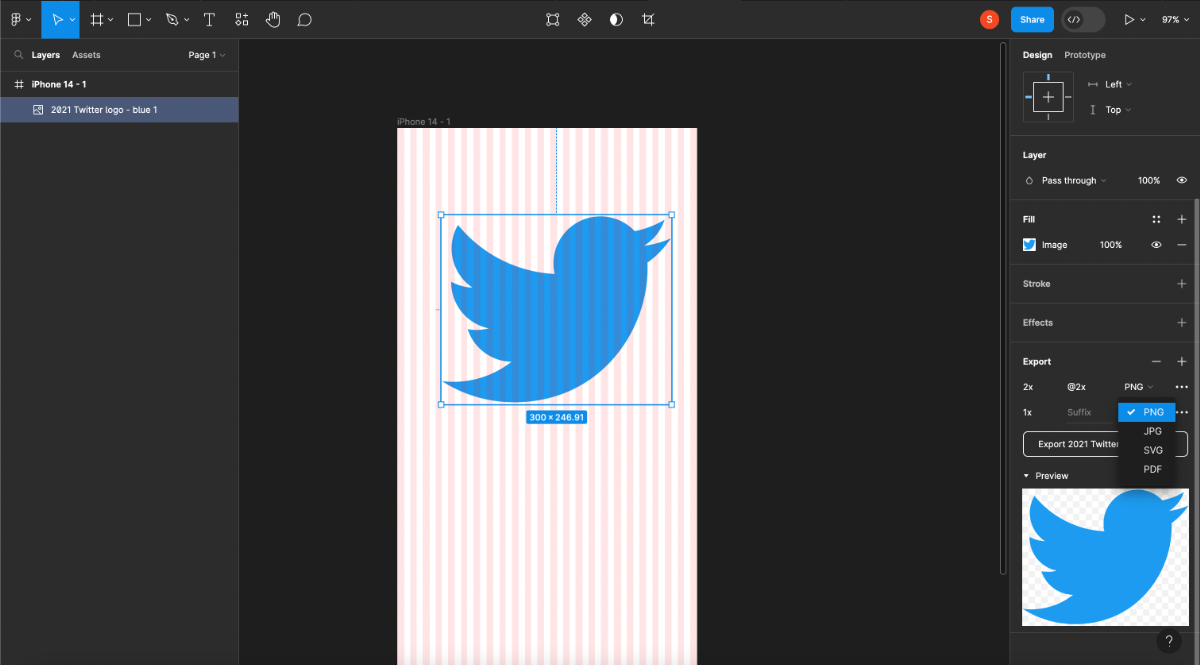Click the Use as mask icon

tap(616, 19)
